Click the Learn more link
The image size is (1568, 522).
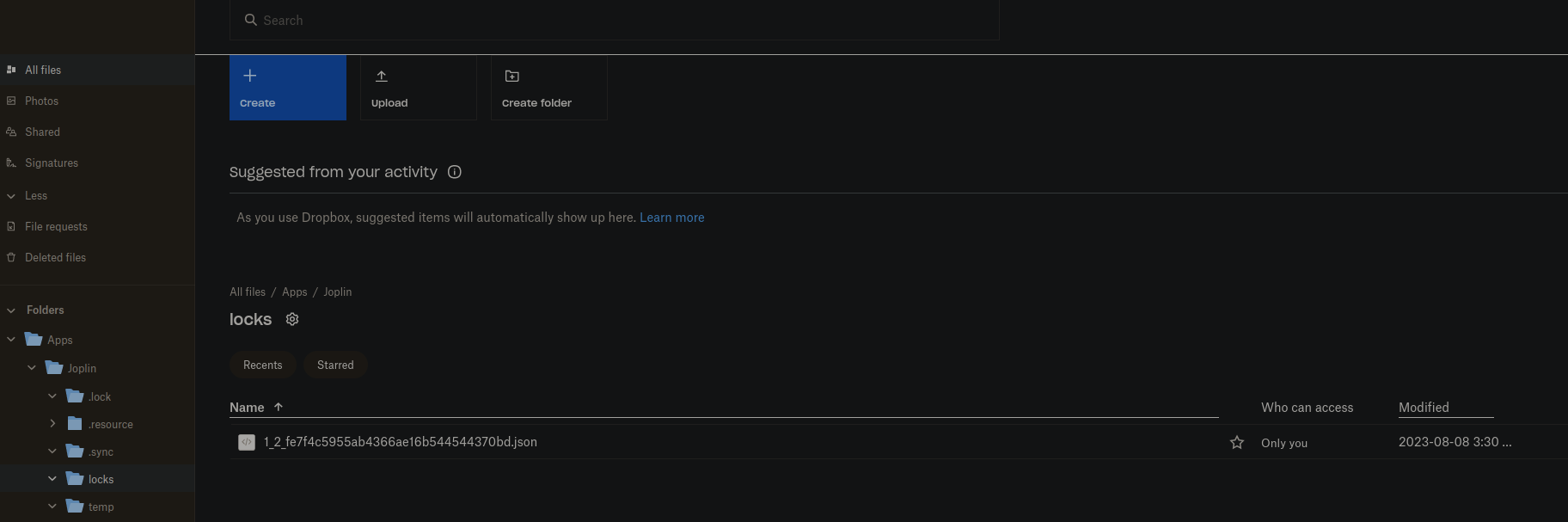tap(671, 217)
